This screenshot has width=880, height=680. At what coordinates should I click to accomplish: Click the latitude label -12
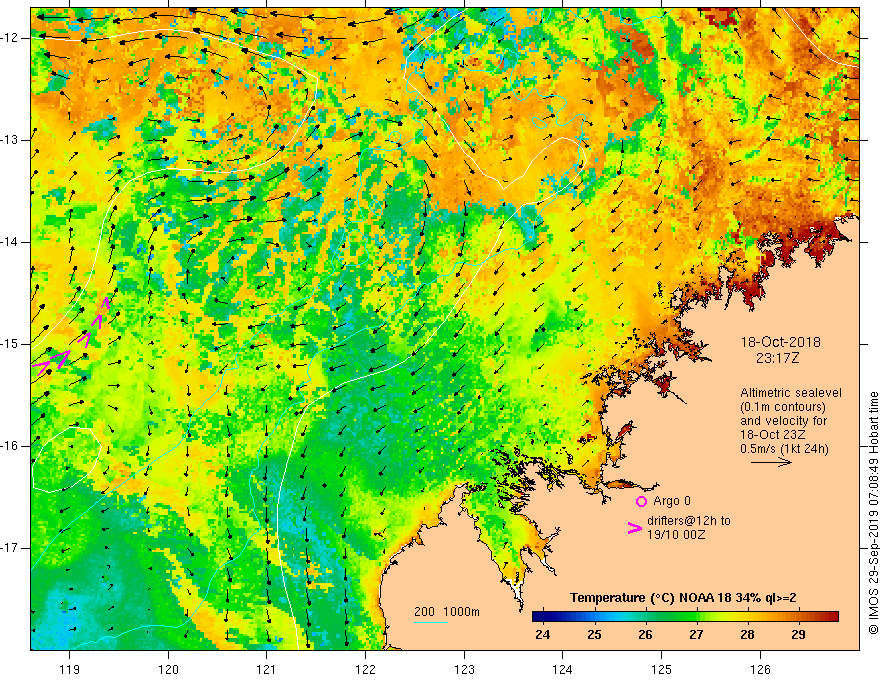pyautogui.click(x=10, y=38)
